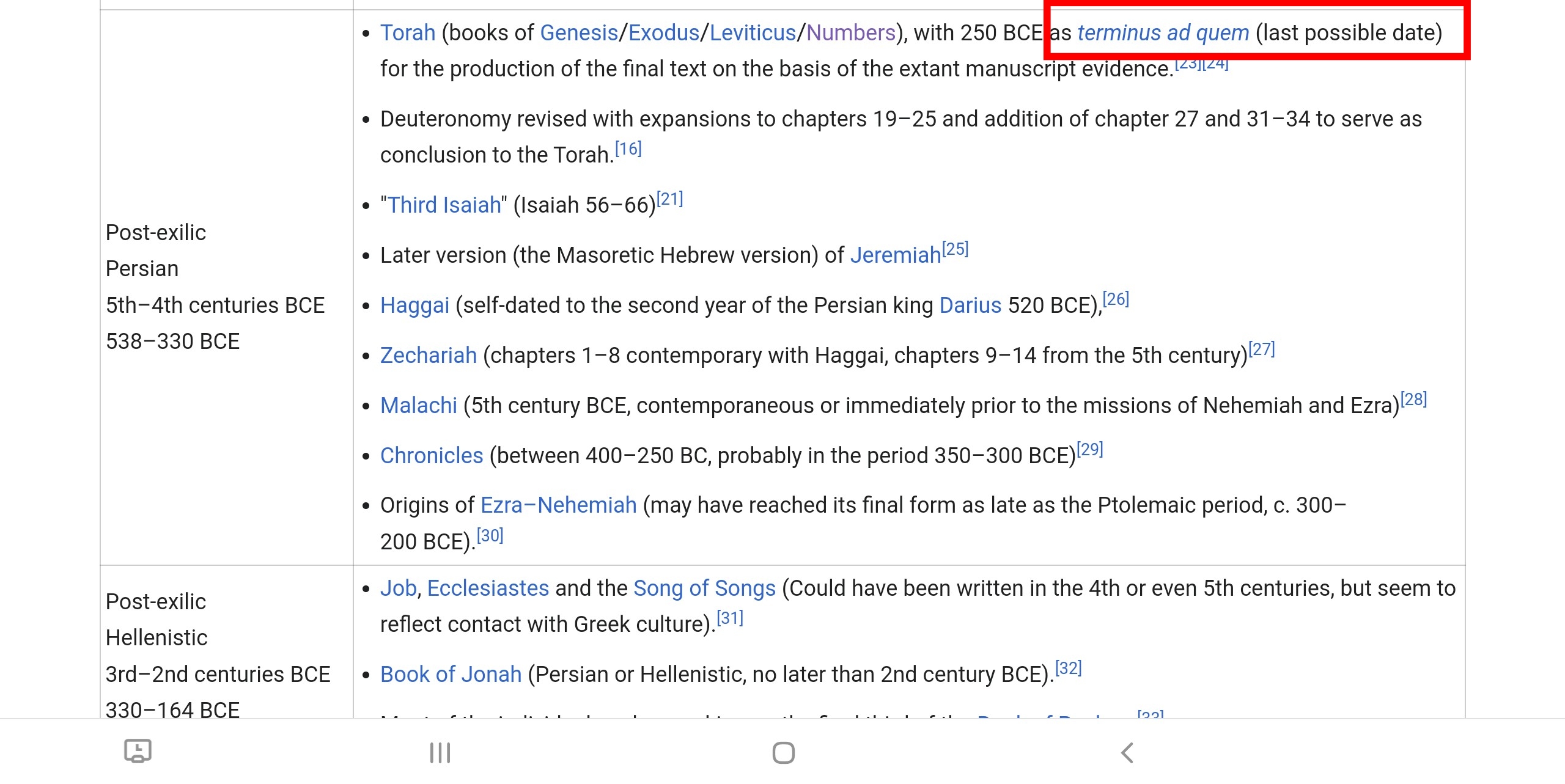
Task: Follow the Jeremiah link
Action: pos(896,255)
